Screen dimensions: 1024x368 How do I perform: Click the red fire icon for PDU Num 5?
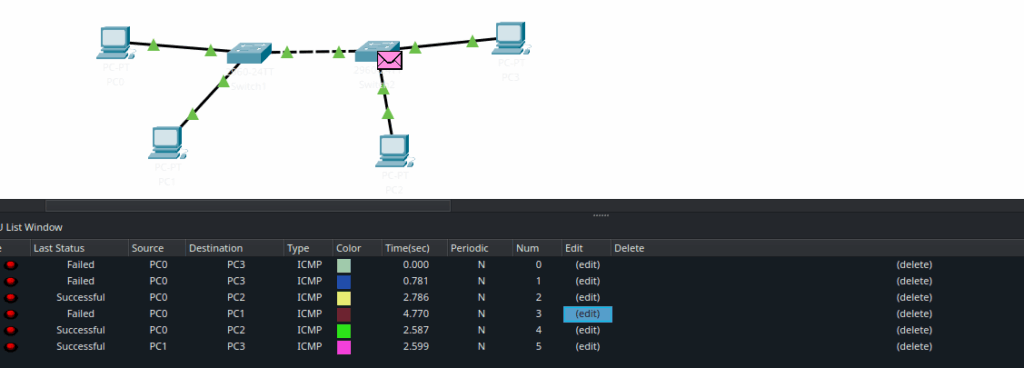click(10, 346)
